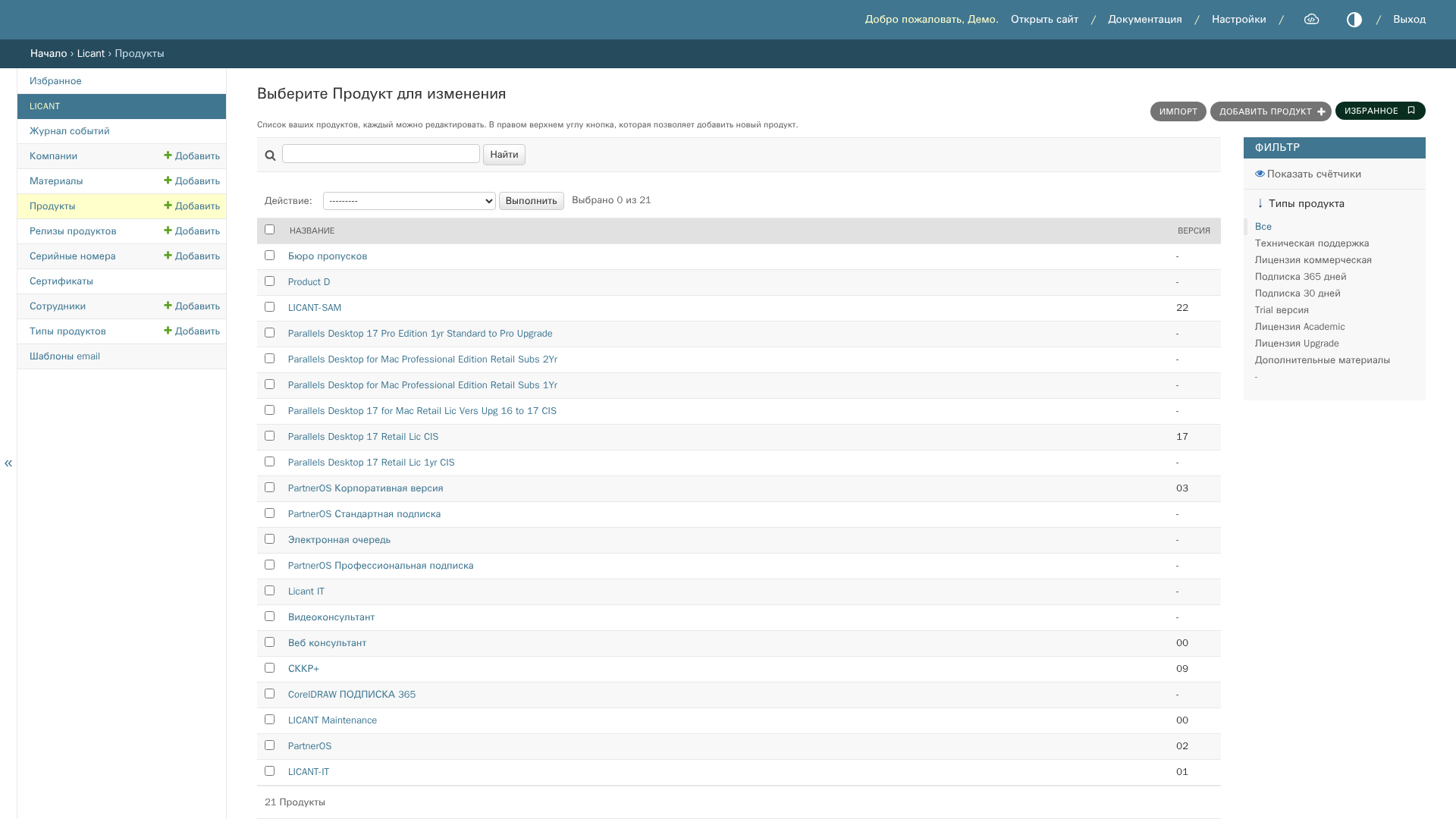Click plus icon on Добавить продукт button

coord(1321,111)
